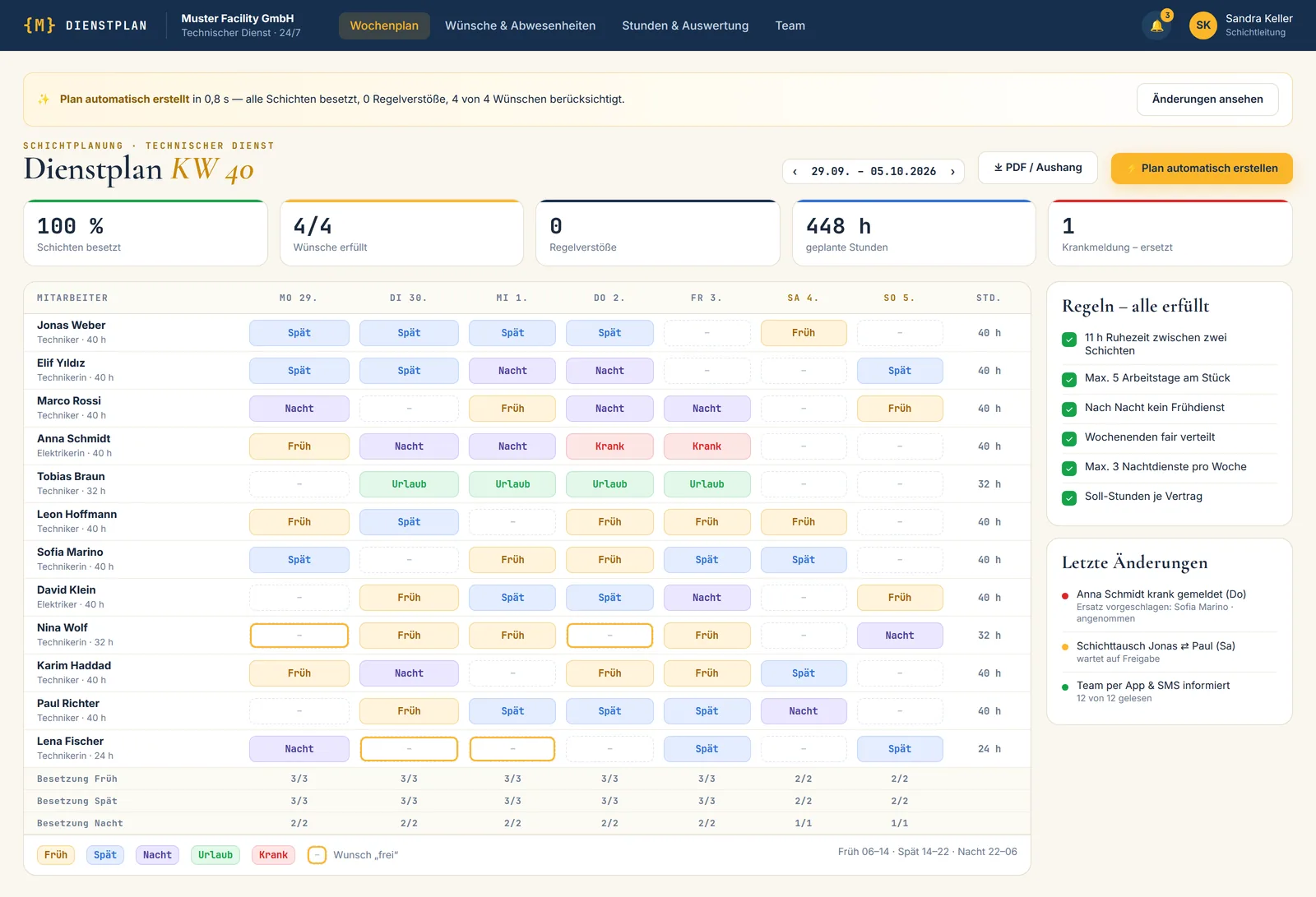Select the Wochenplan tab
The image size is (1316, 897).
pos(384,25)
